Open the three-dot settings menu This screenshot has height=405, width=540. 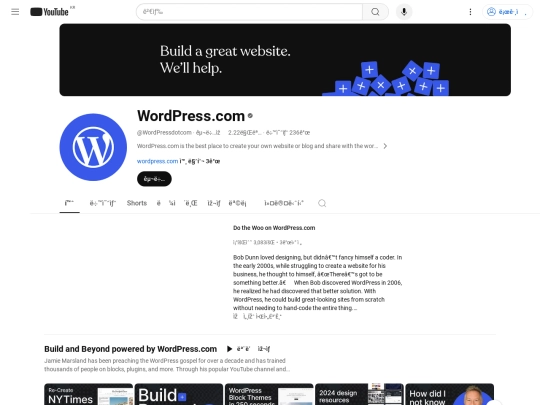click(x=470, y=12)
